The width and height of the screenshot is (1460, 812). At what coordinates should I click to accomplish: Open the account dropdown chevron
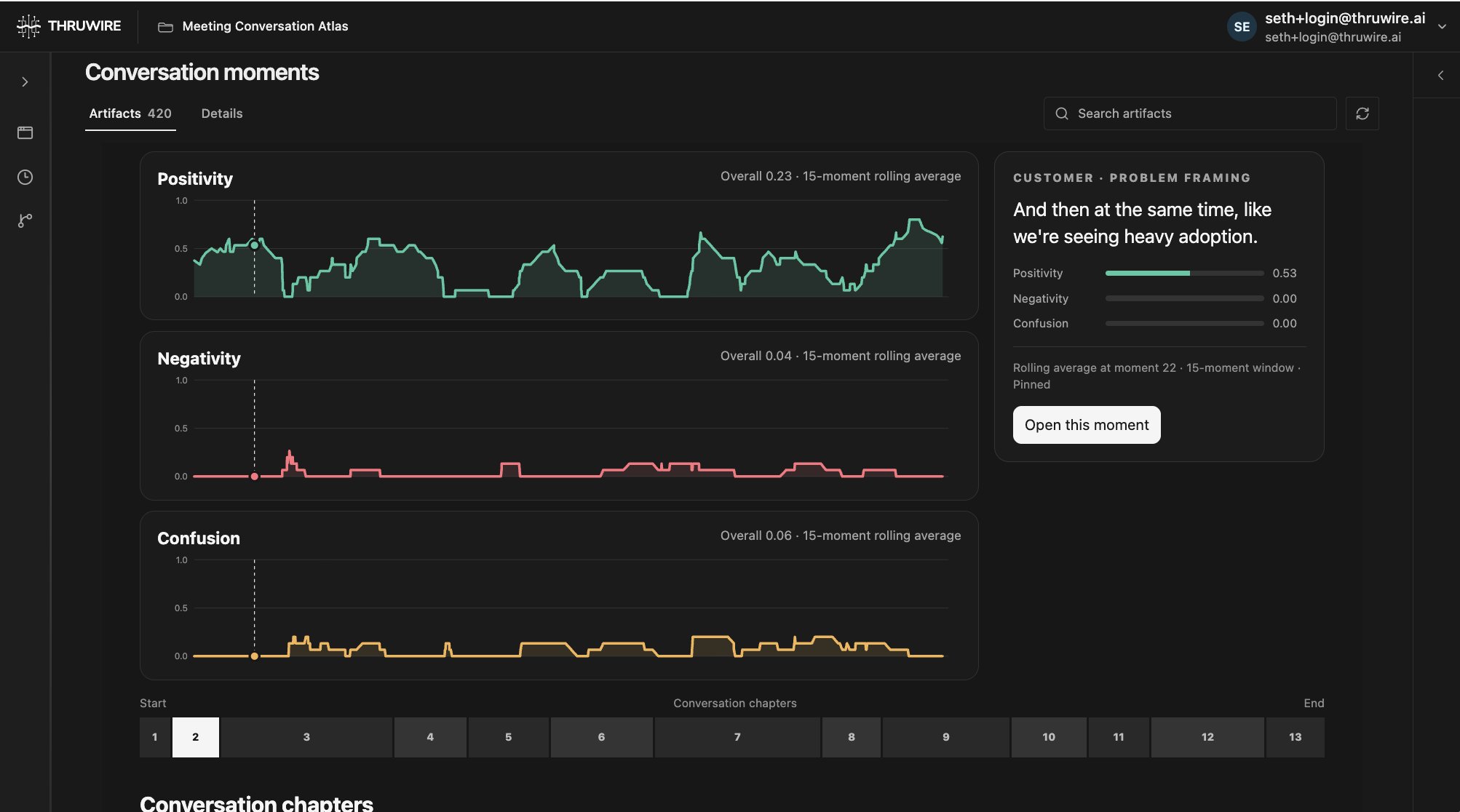click(x=1442, y=26)
